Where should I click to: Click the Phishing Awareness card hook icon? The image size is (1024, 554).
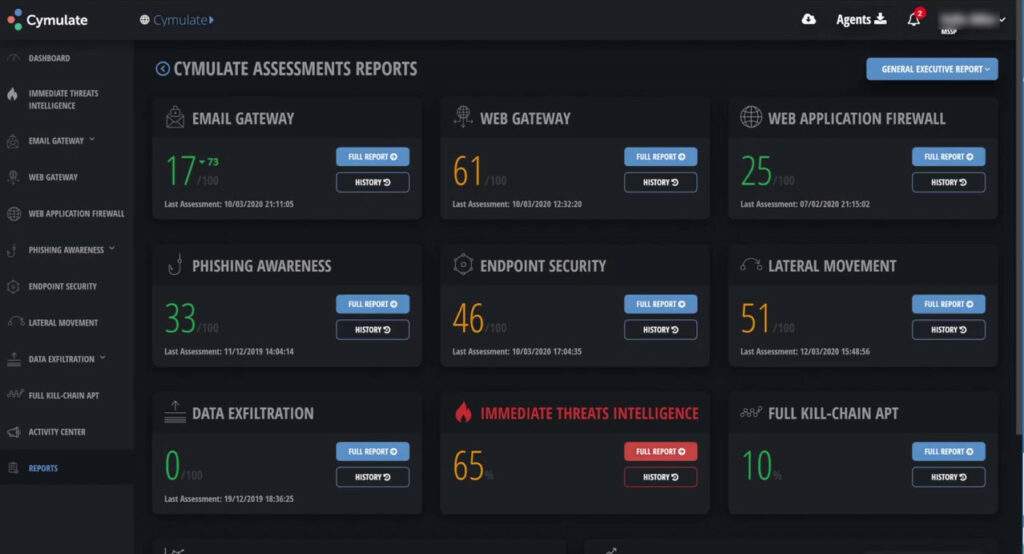(x=174, y=265)
